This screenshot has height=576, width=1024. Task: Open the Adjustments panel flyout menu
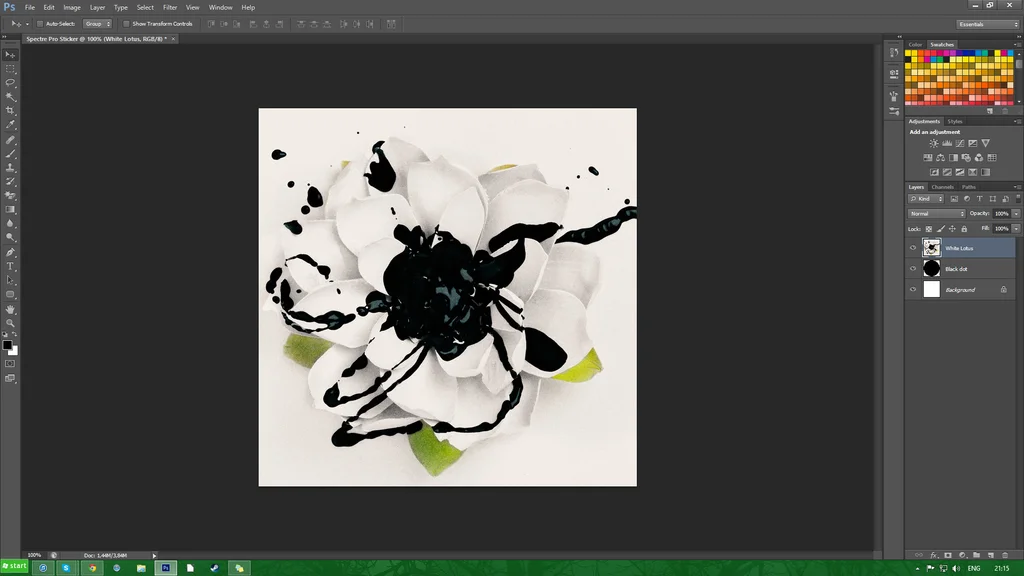click(1017, 121)
